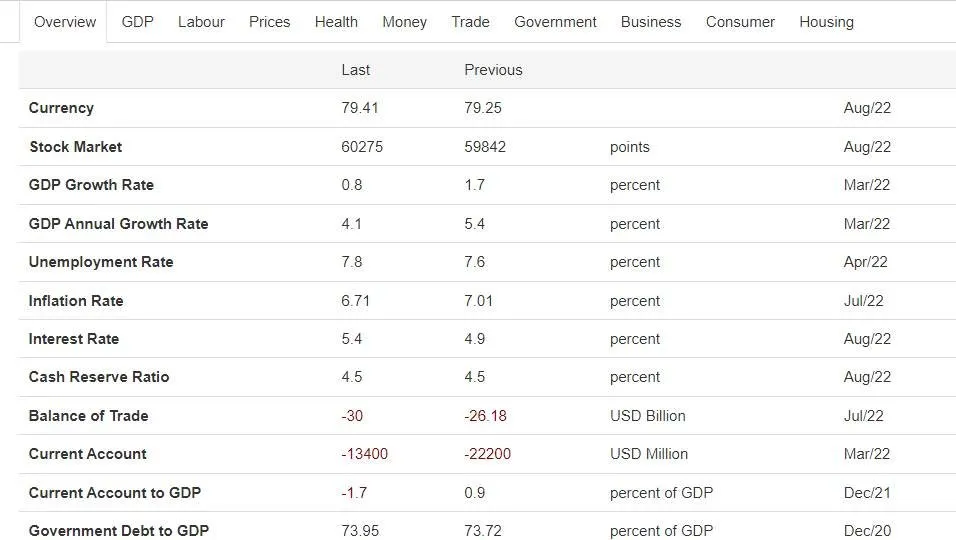956x540 pixels.
Task: Open the Money tab
Action: pos(404,22)
